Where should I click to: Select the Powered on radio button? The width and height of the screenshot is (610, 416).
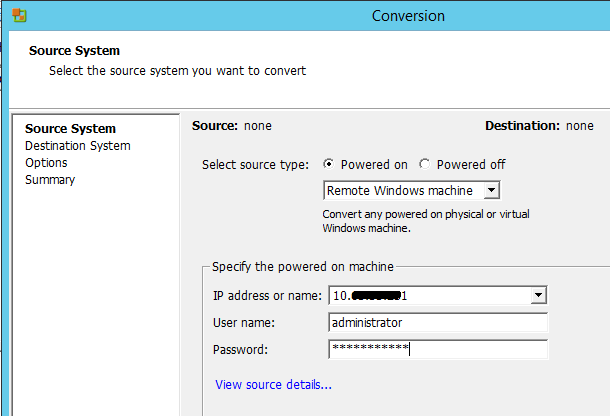pyautogui.click(x=330, y=164)
